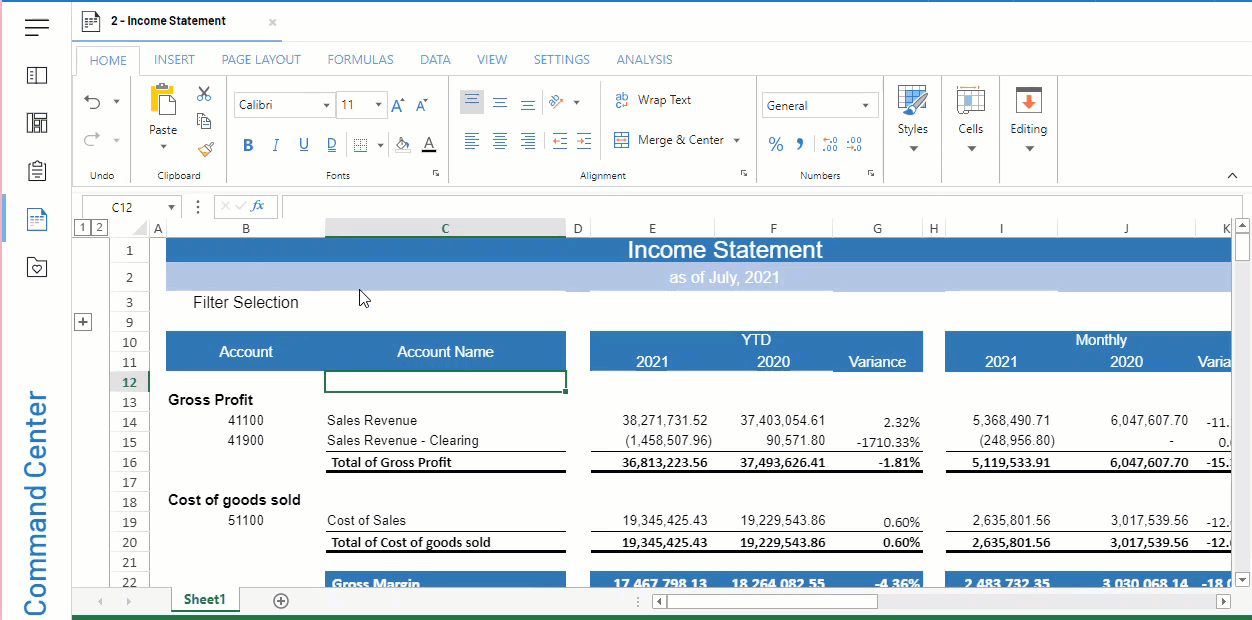
Task: Open the hamburger menu in sidebar
Action: (x=37, y=28)
